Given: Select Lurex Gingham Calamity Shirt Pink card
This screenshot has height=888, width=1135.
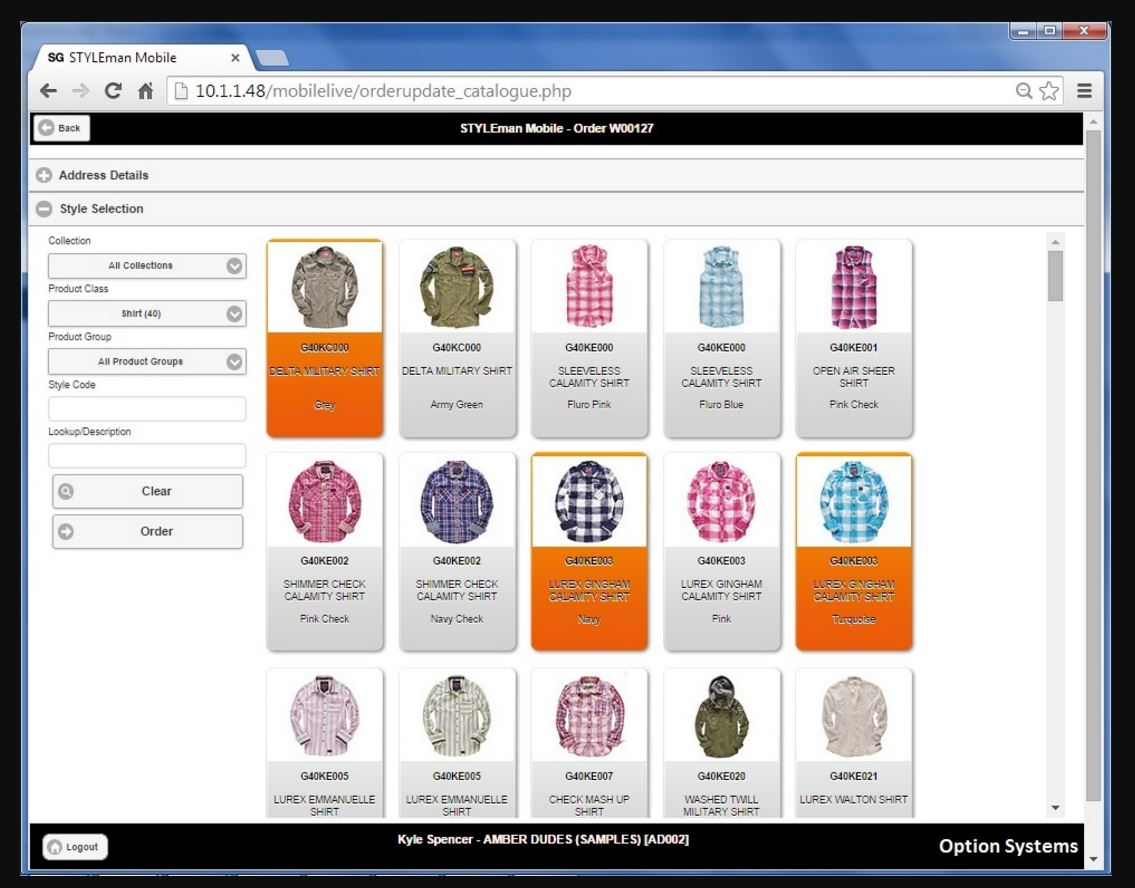Looking at the screenshot, I should point(722,551).
